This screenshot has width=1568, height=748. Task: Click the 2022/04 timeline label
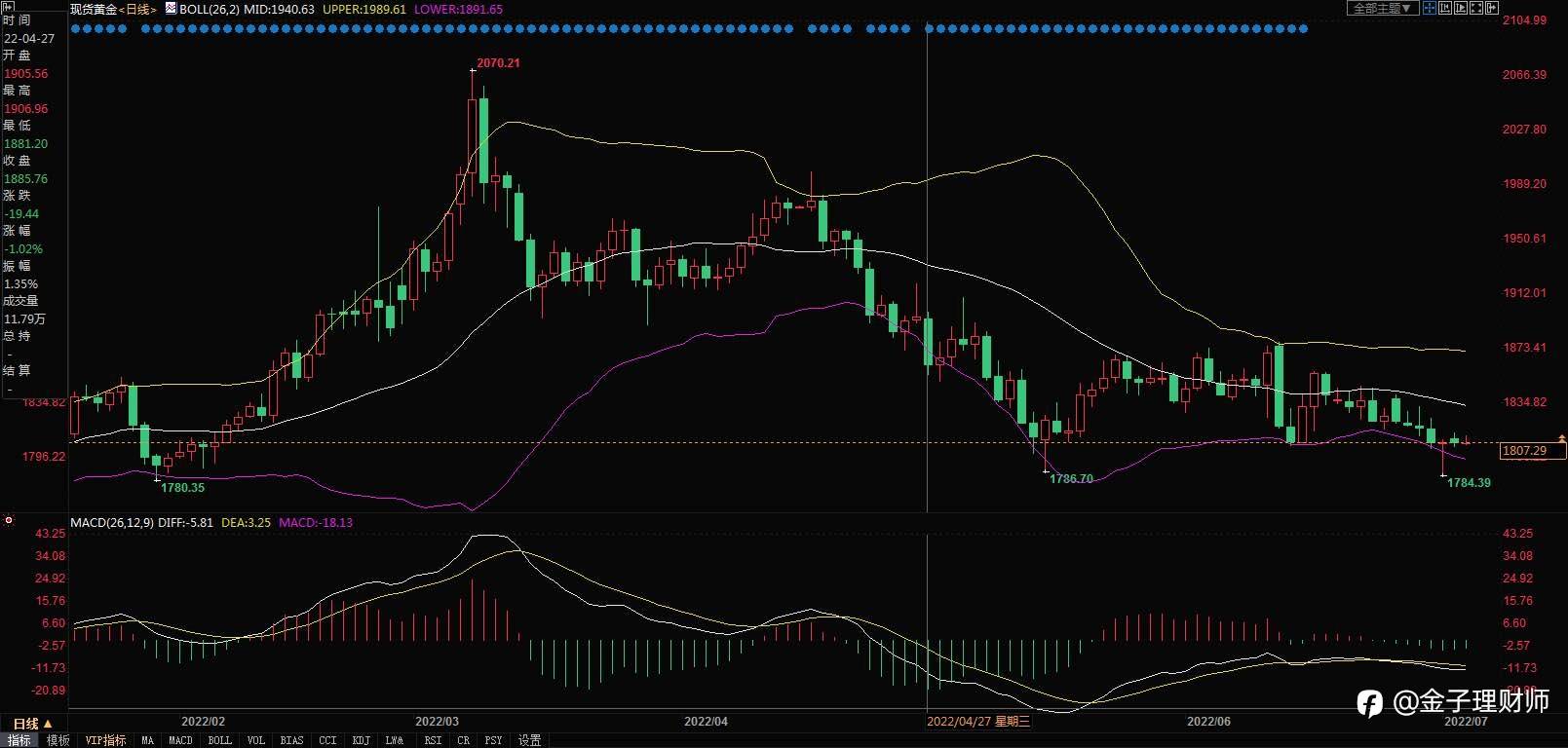706,722
